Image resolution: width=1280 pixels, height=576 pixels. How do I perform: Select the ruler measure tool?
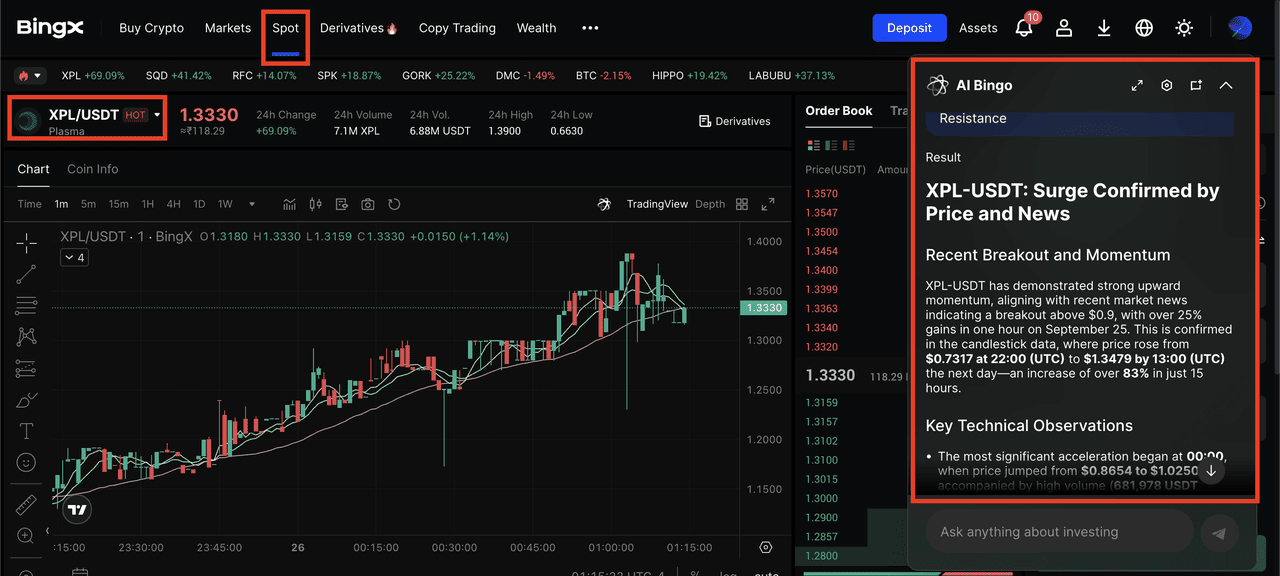(27, 505)
